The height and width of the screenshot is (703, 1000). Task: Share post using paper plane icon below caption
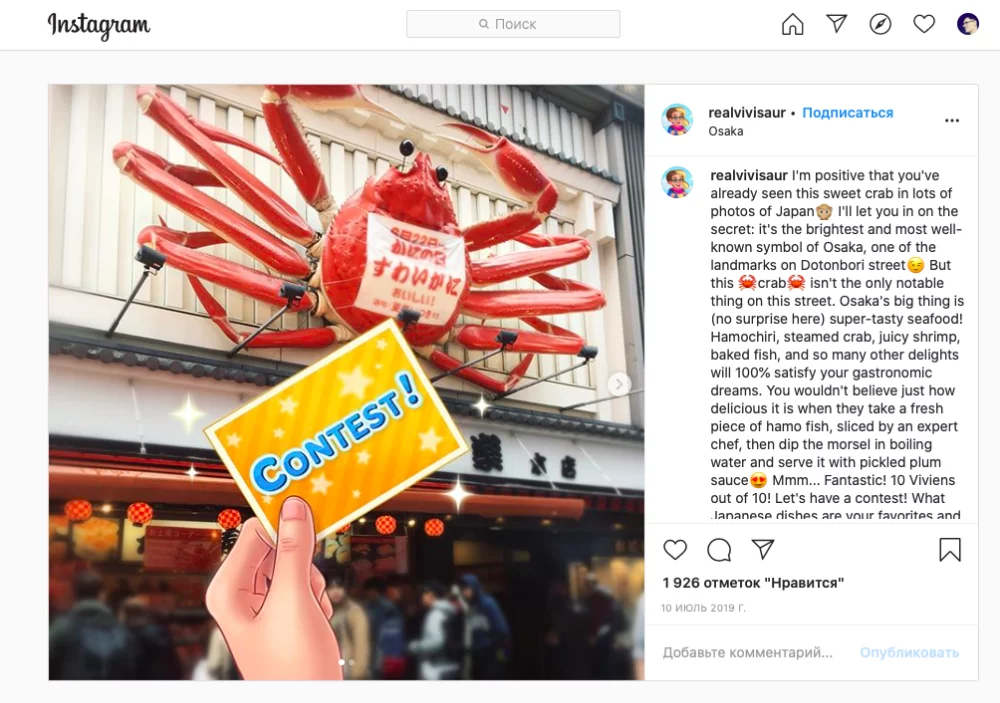point(763,549)
